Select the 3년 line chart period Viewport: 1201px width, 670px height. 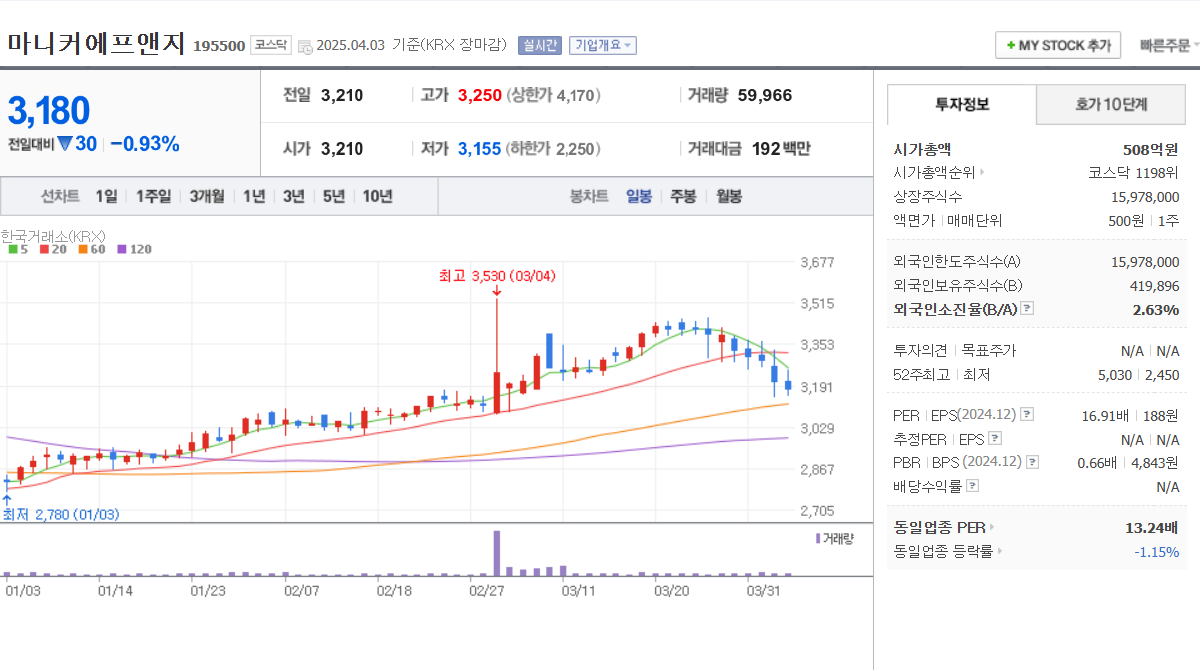coord(294,196)
